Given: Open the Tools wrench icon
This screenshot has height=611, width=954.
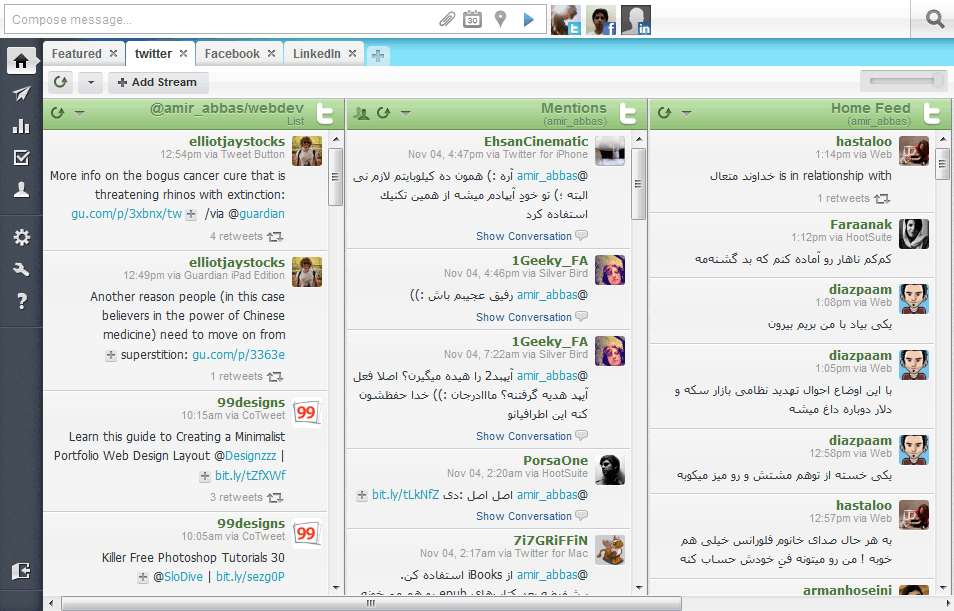Looking at the screenshot, I should (21, 269).
